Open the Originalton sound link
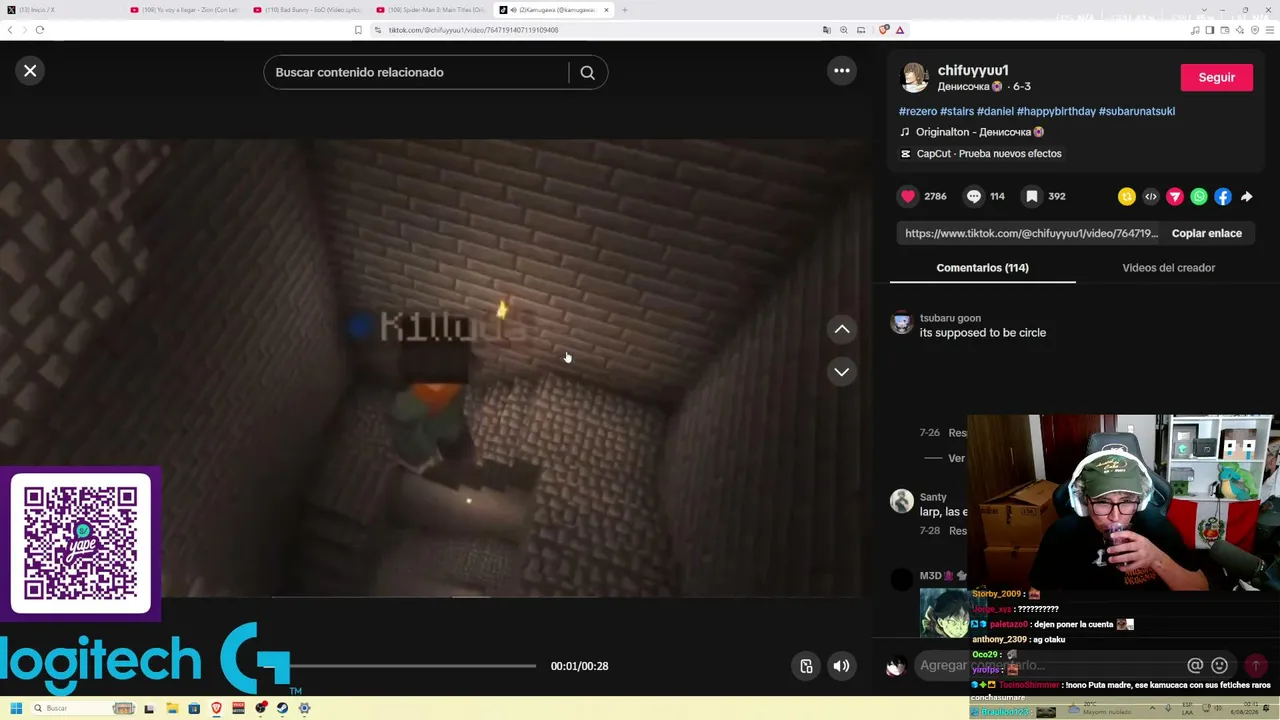The height and width of the screenshot is (720, 1280). click(x=979, y=132)
